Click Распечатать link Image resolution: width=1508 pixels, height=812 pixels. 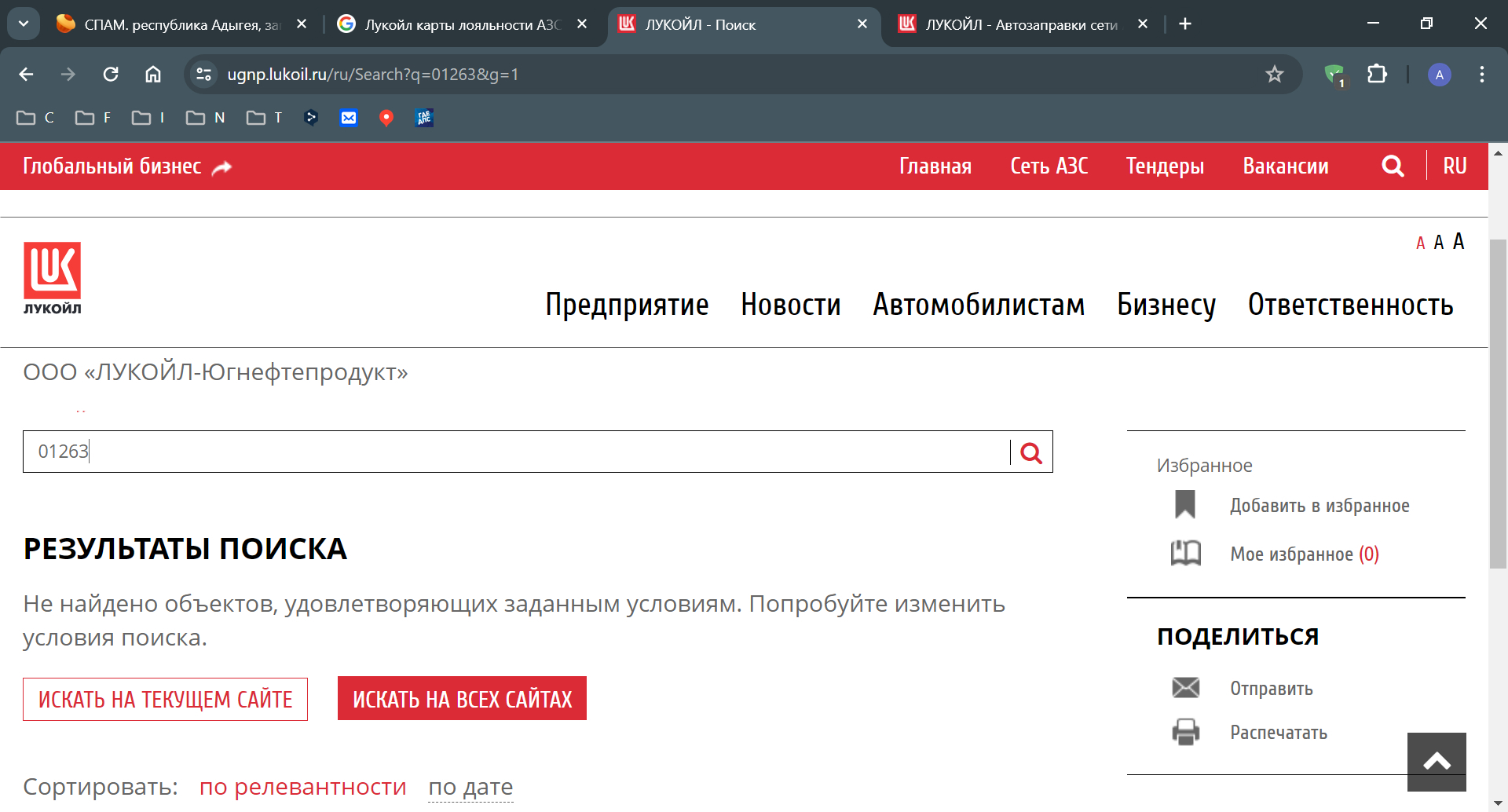coord(1279,733)
